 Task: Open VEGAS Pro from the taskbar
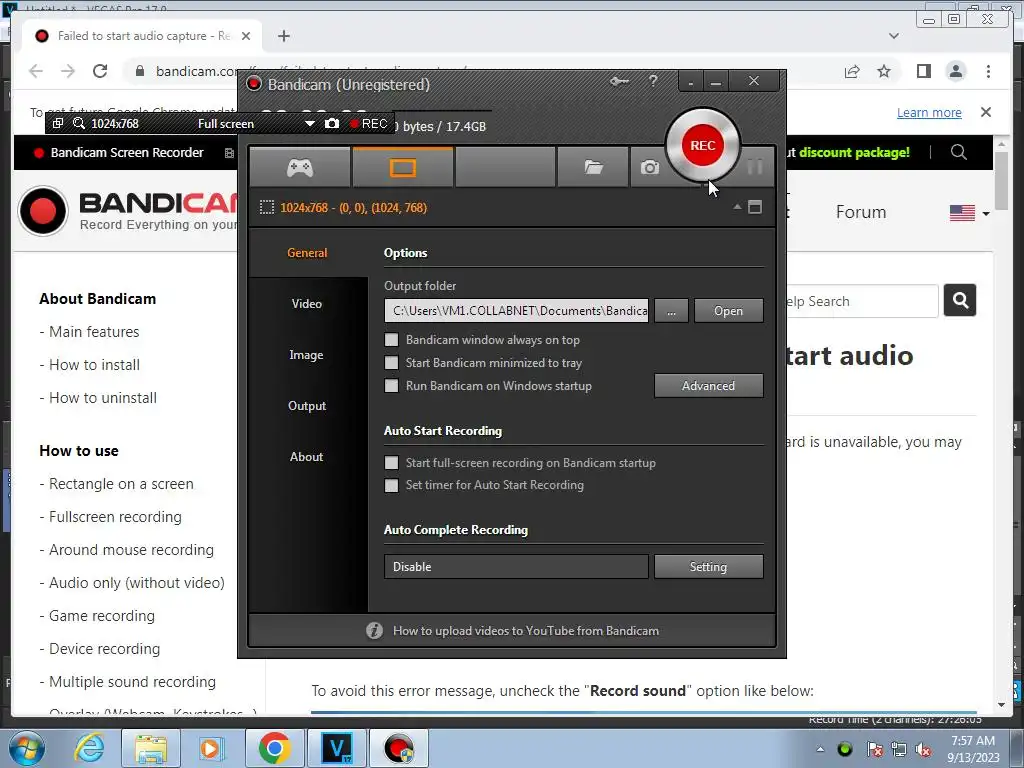[337, 749]
